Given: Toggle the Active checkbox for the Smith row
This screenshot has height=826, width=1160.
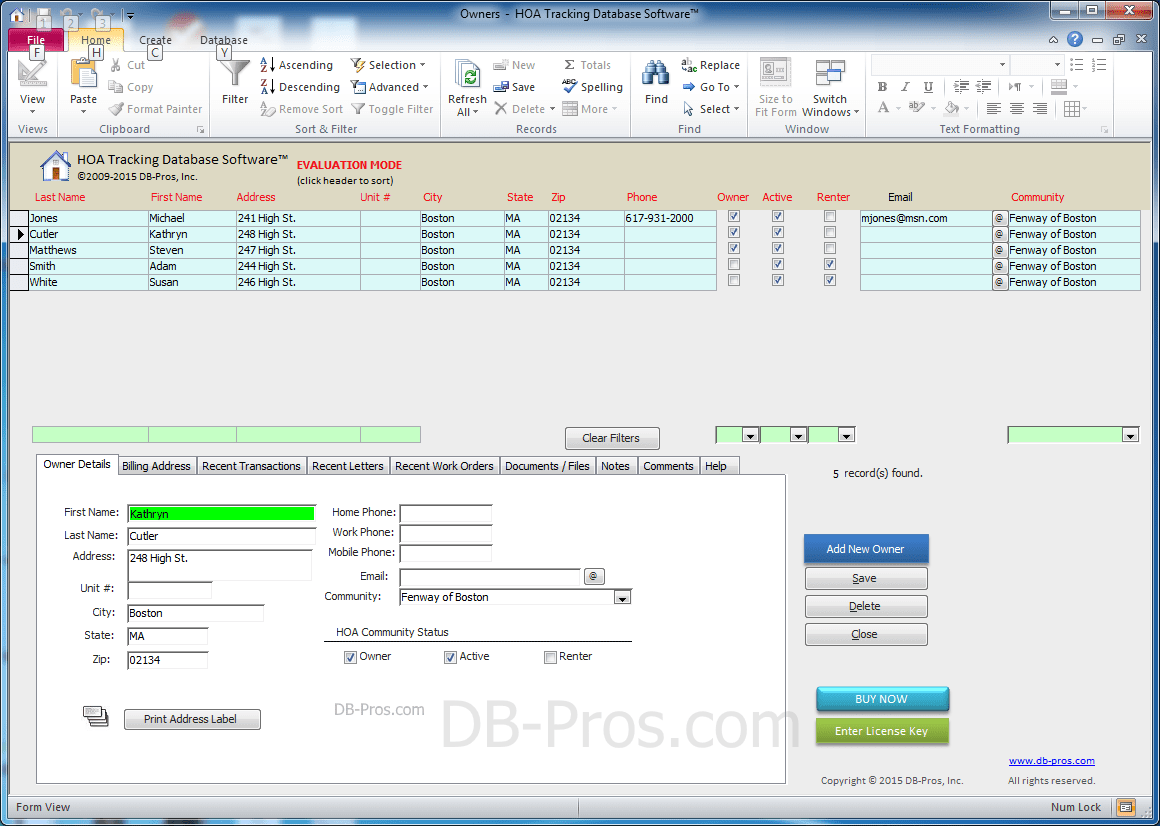Looking at the screenshot, I should pos(777,265).
